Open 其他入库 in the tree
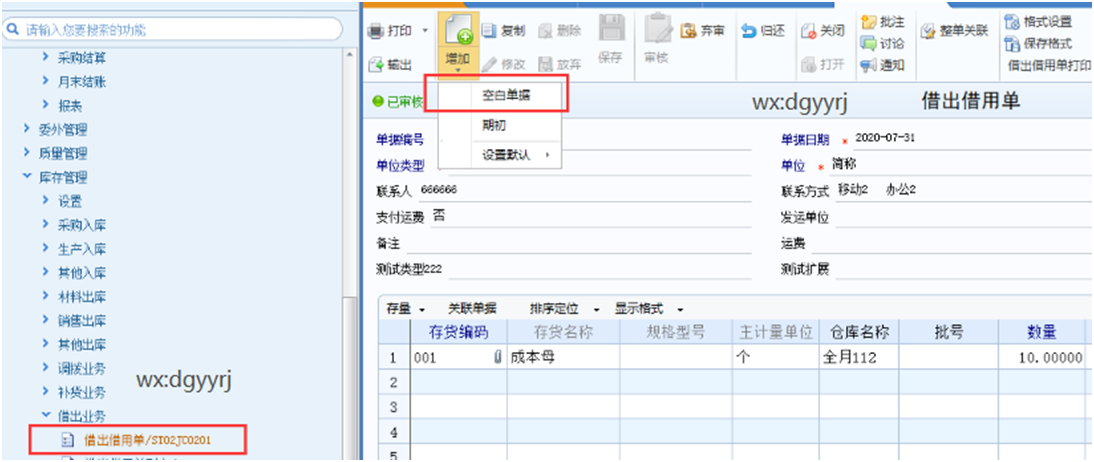This screenshot has width=1094, height=462. pos(82,273)
